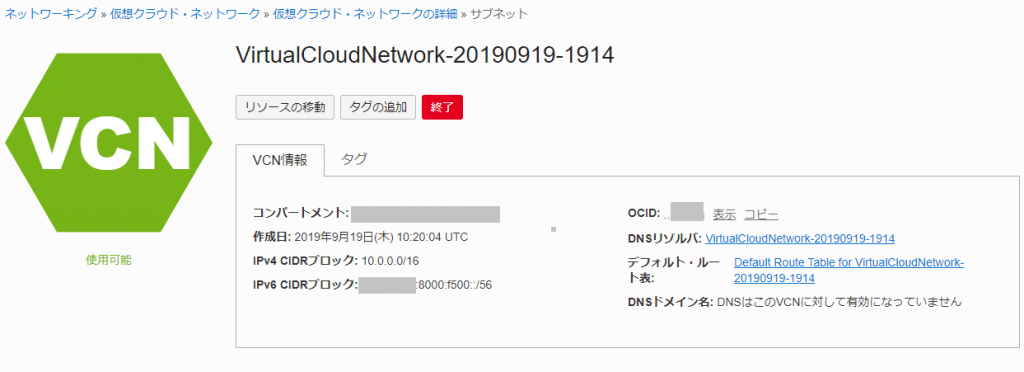The height and width of the screenshot is (372, 1024).
Task: Click the リソースの移動 button
Action: [285, 107]
